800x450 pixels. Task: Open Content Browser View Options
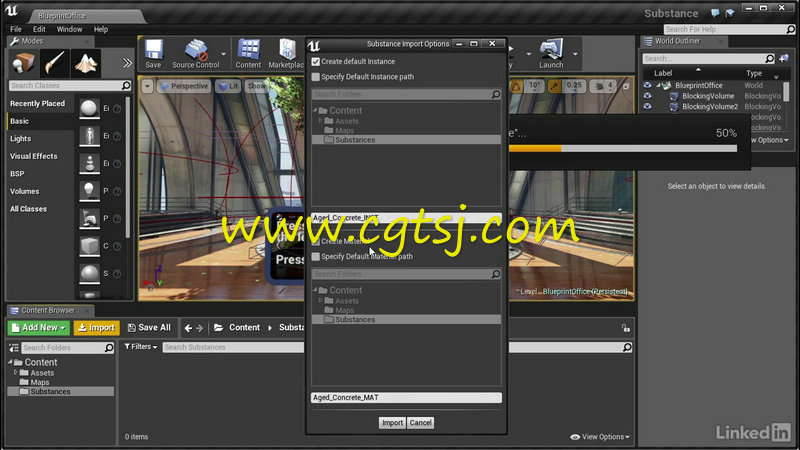pos(600,437)
